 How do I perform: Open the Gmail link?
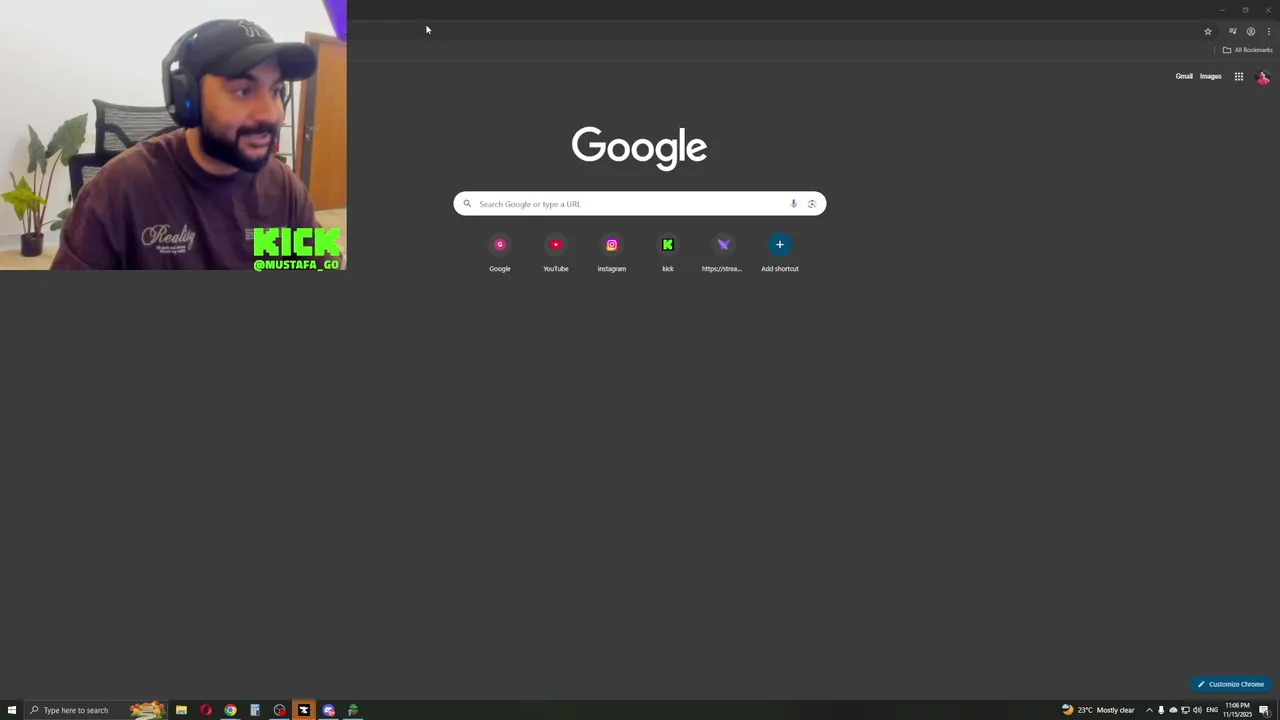coord(1184,76)
